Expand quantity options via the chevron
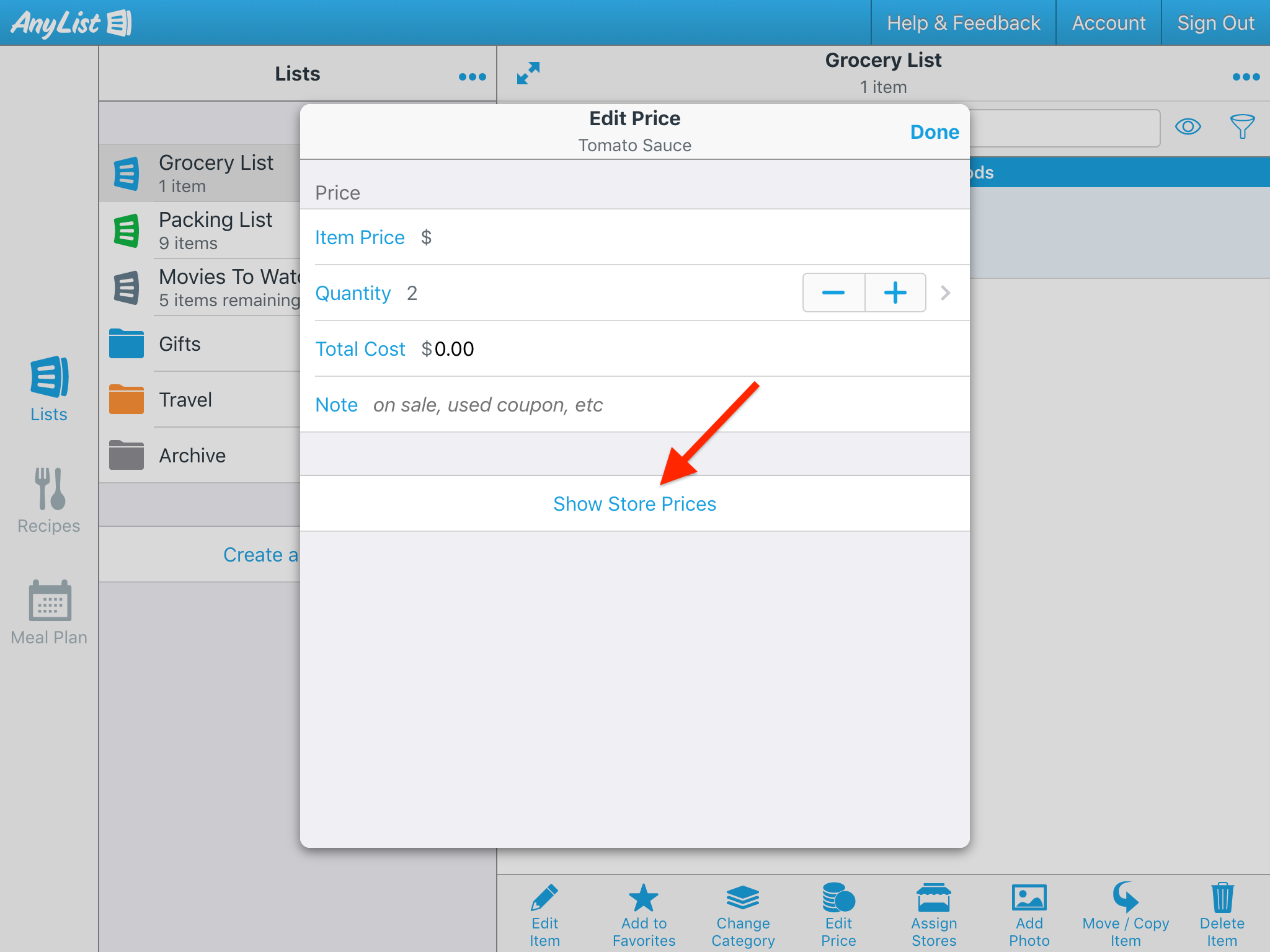 pyautogui.click(x=945, y=293)
